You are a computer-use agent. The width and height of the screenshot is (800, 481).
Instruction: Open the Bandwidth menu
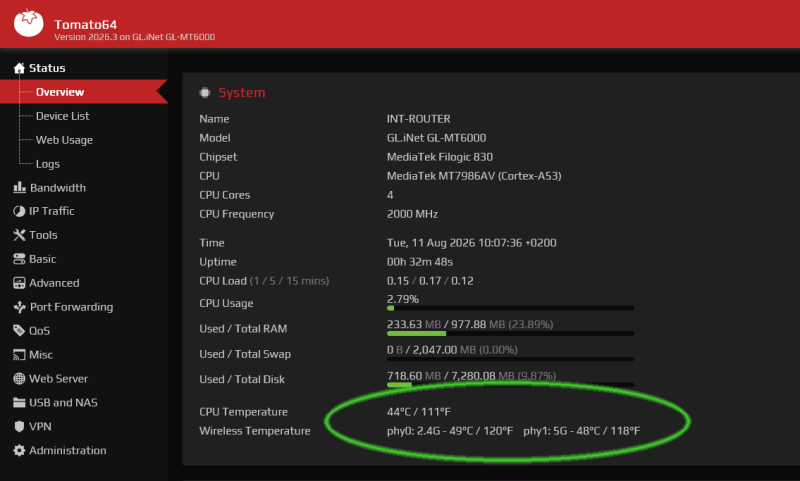(x=58, y=188)
